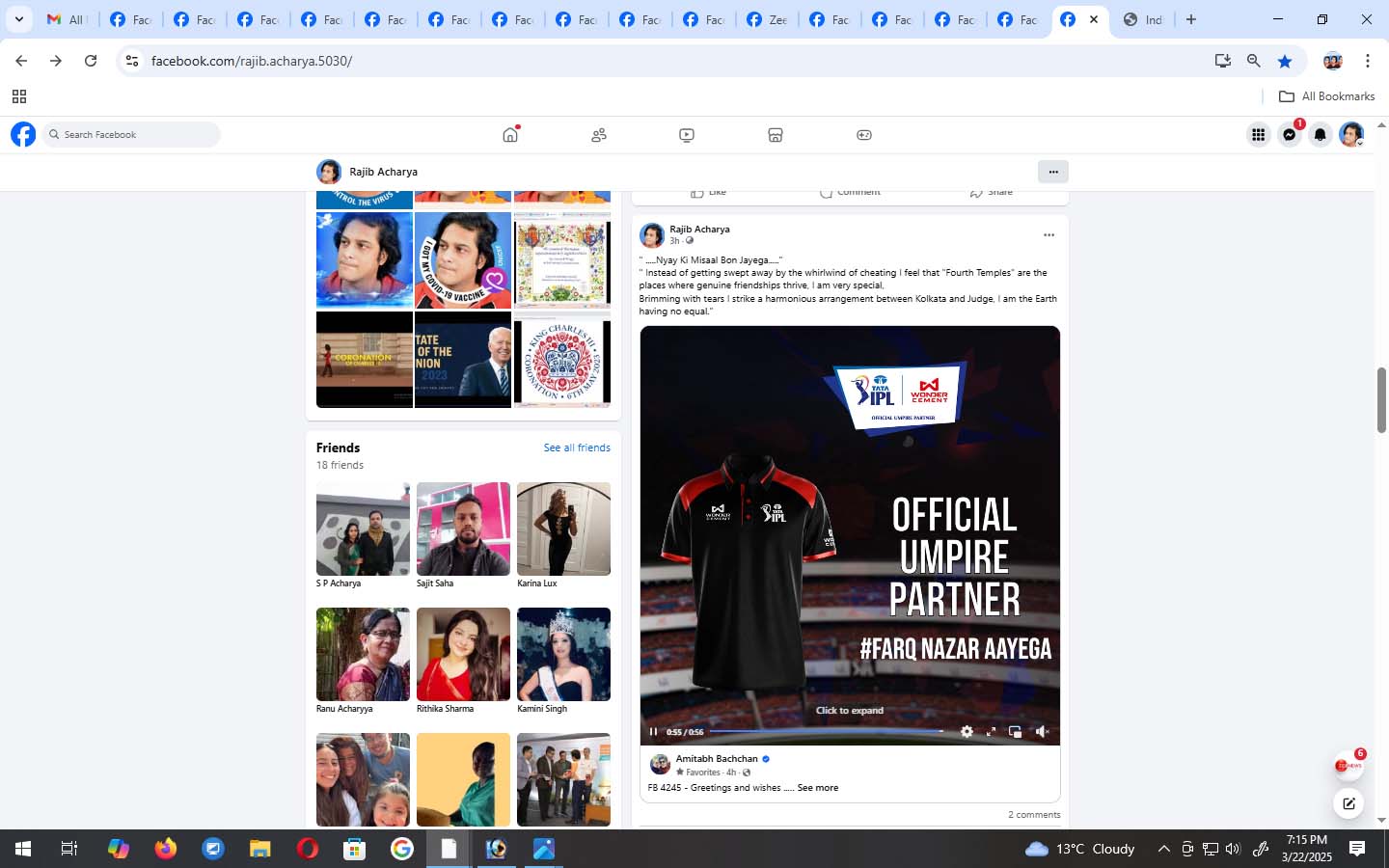Click the Search Facebook field
1389x868 pixels.
pos(131,135)
